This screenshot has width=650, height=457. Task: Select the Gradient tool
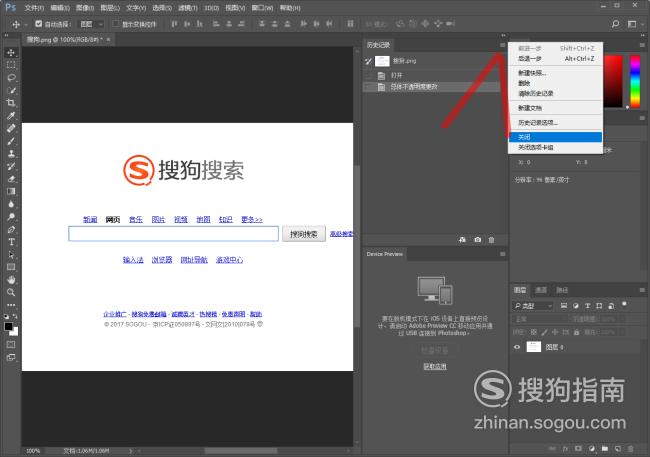(11, 191)
